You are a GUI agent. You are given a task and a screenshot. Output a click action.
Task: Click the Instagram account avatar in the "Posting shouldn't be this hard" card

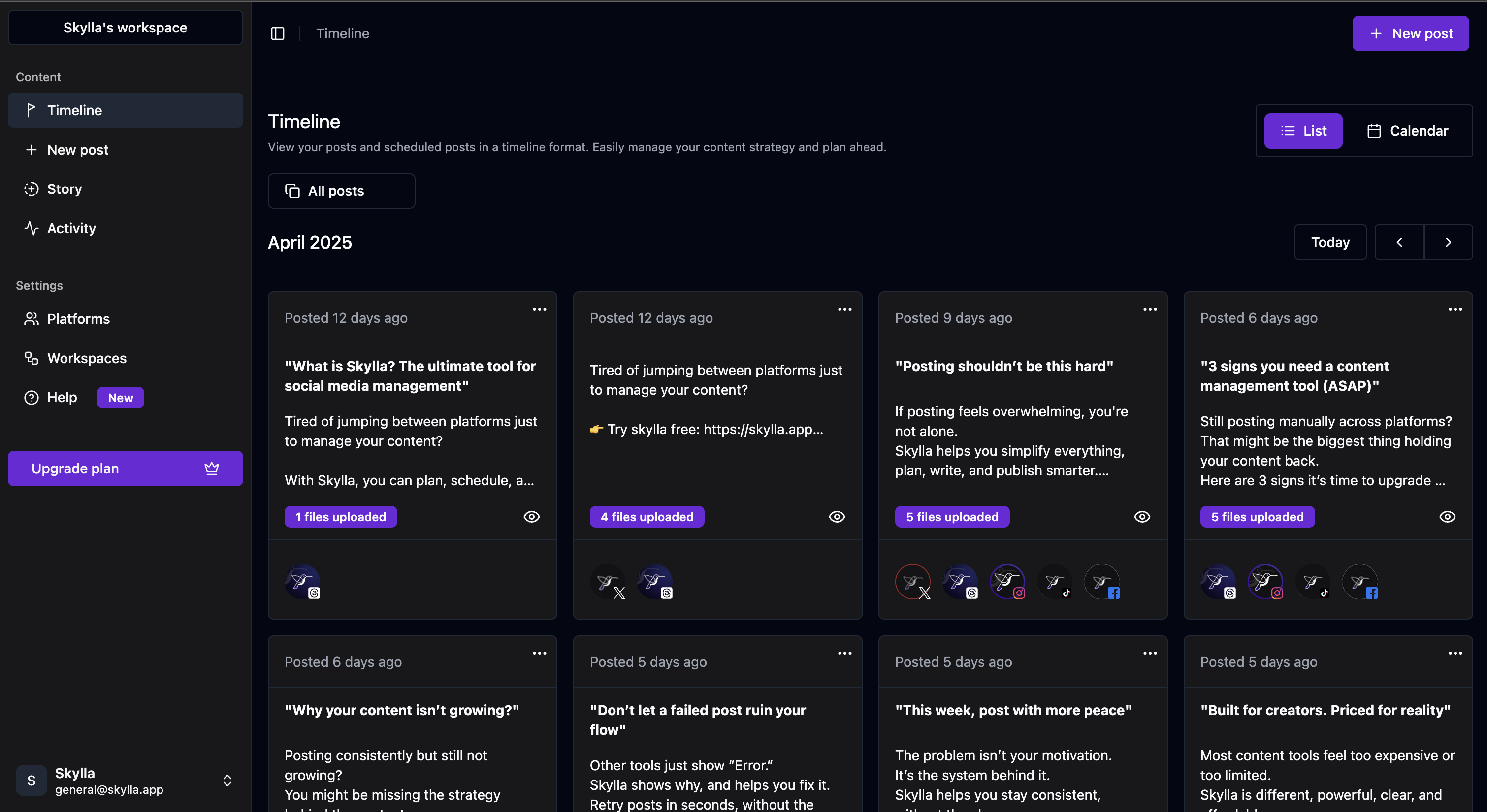coord(1007,581)
